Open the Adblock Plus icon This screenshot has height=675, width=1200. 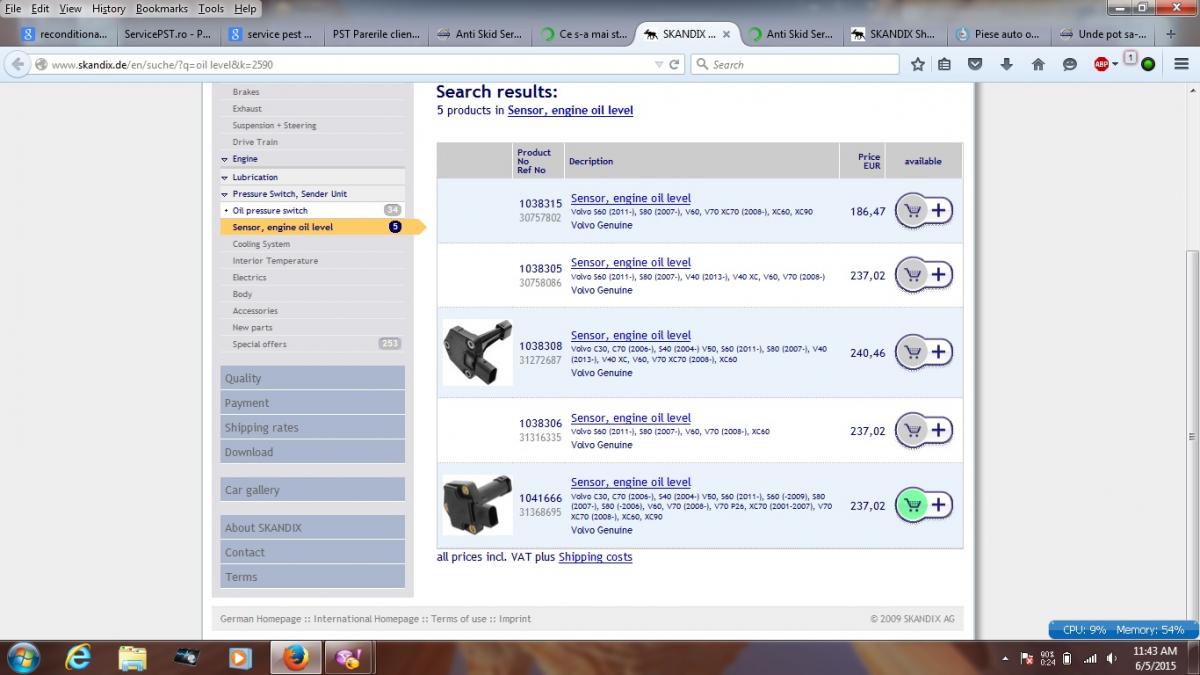point(1101,64)
